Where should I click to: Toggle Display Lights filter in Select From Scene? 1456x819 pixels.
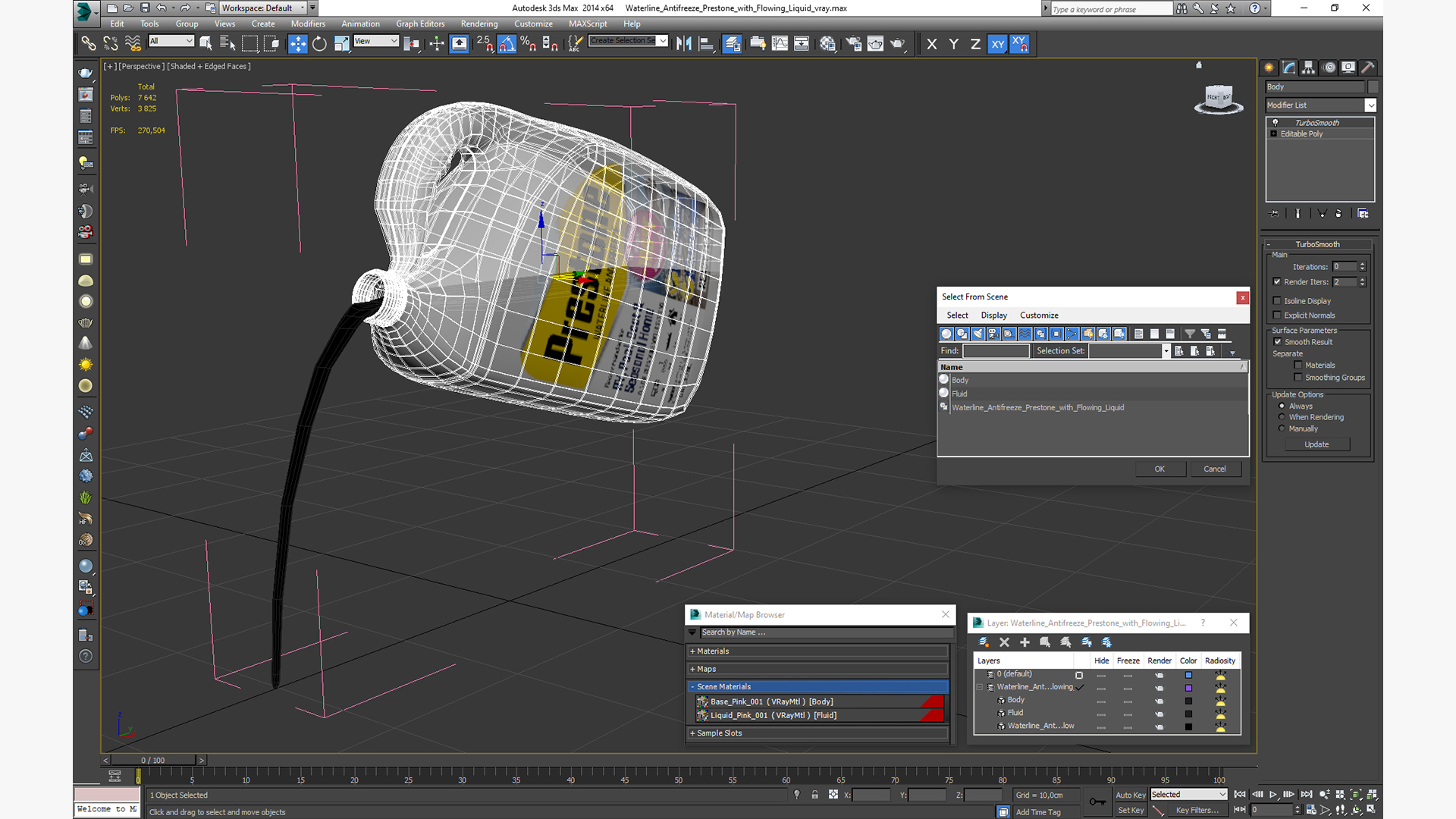pyautogui.click(x=977, y=334)
